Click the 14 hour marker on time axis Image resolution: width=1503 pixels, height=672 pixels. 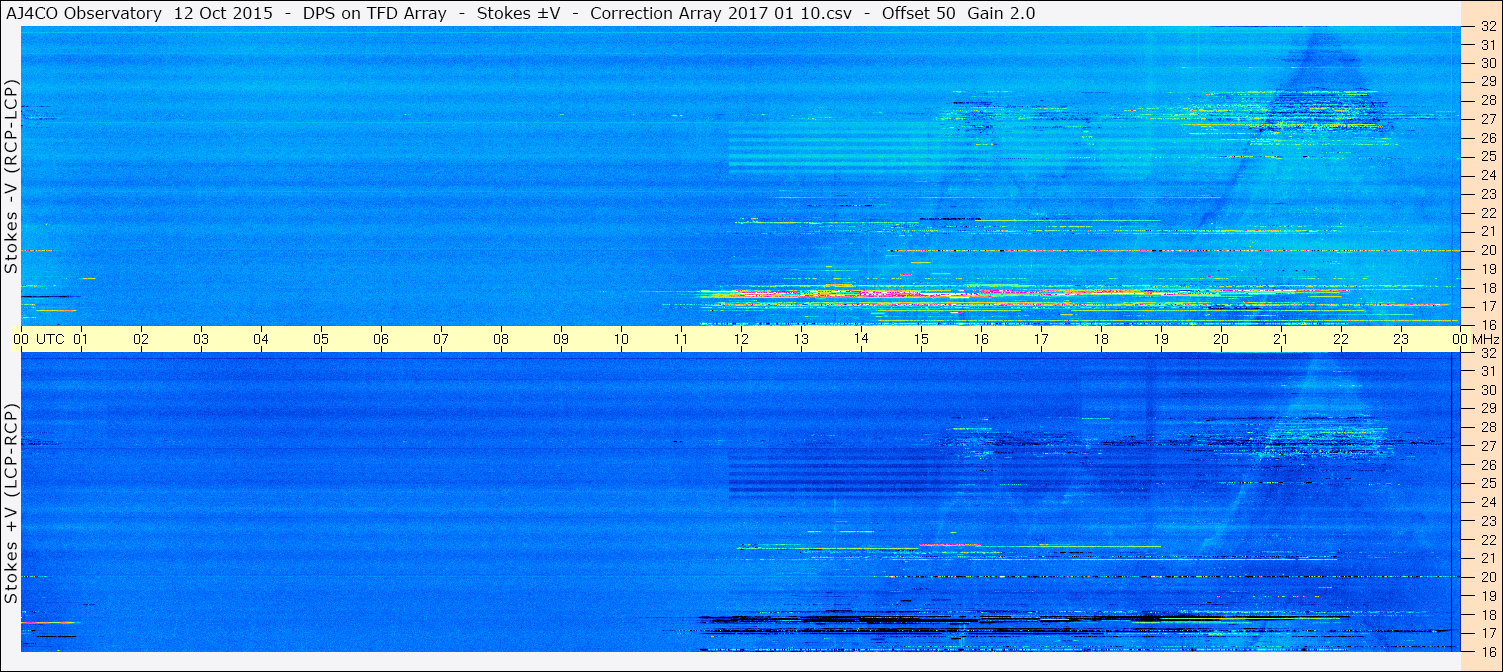click(861, 339)
